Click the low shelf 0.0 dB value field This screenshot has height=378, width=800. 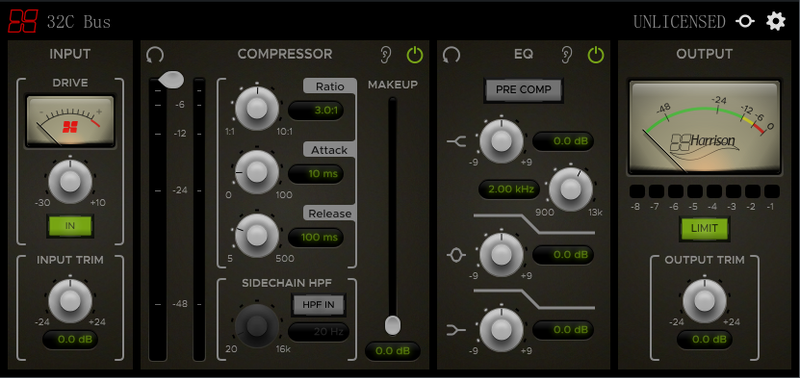coord(563,330)
